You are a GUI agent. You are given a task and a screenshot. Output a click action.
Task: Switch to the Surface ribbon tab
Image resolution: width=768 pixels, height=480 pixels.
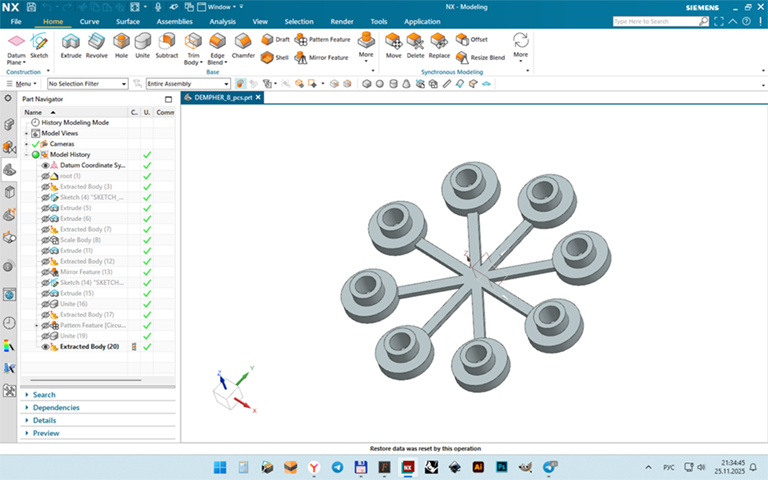128,22
